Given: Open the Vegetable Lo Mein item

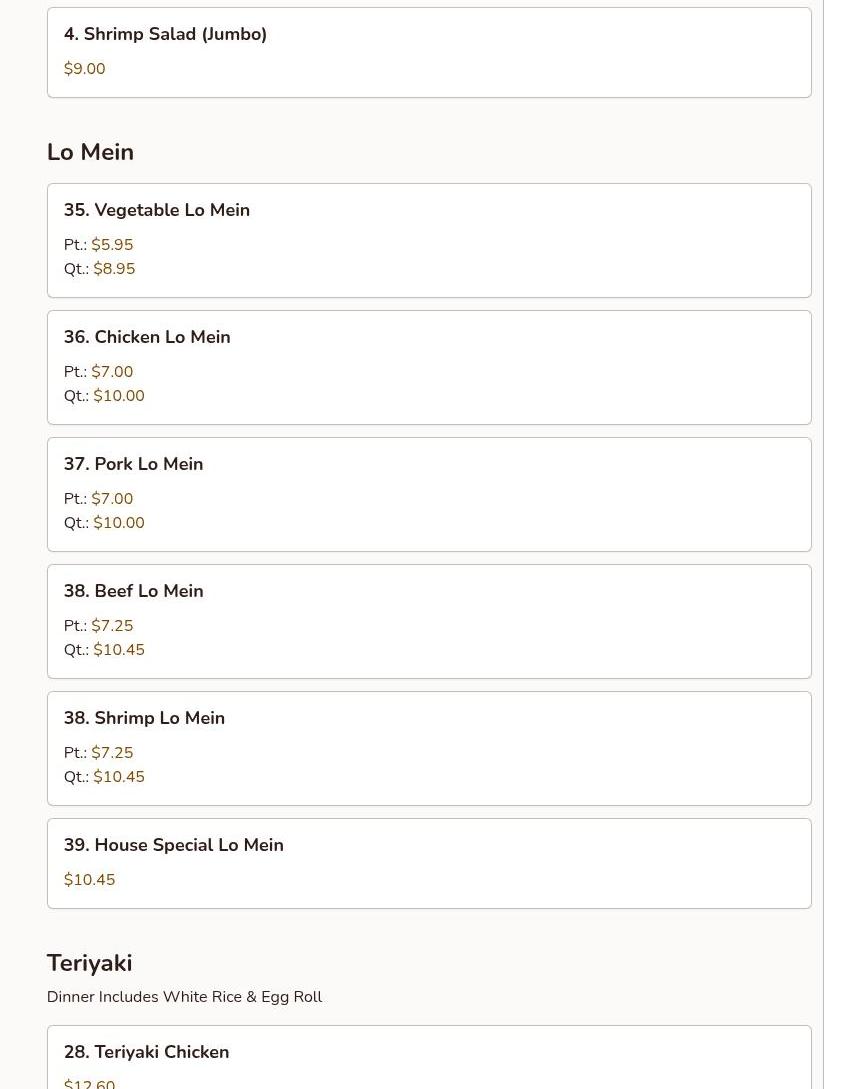Looking at the screenshot, I should point(157,210).
